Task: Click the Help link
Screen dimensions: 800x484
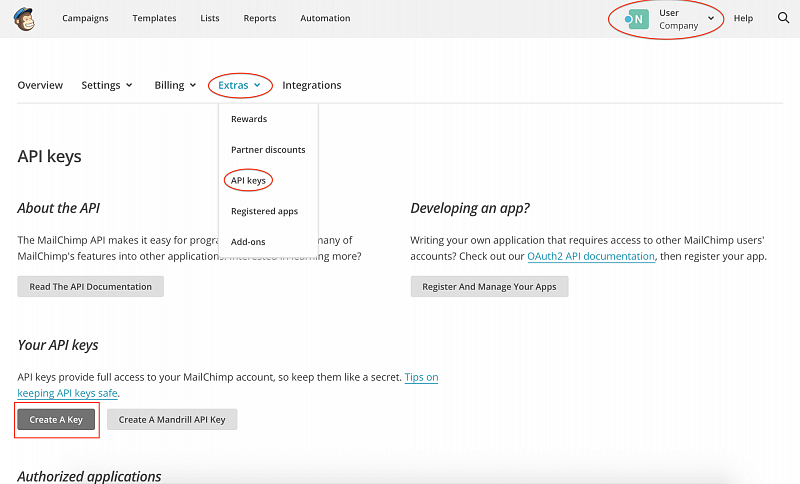Action: [743, 18]
